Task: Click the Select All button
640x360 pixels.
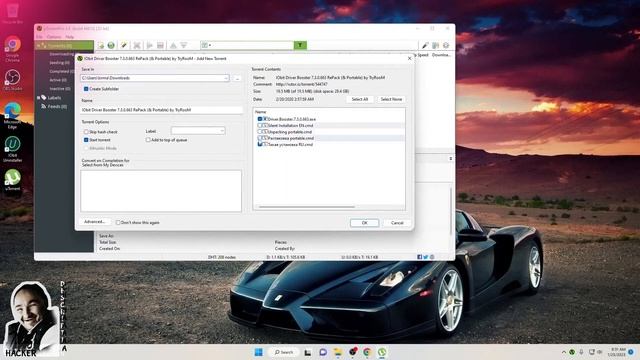Action: tap(360, 99)
